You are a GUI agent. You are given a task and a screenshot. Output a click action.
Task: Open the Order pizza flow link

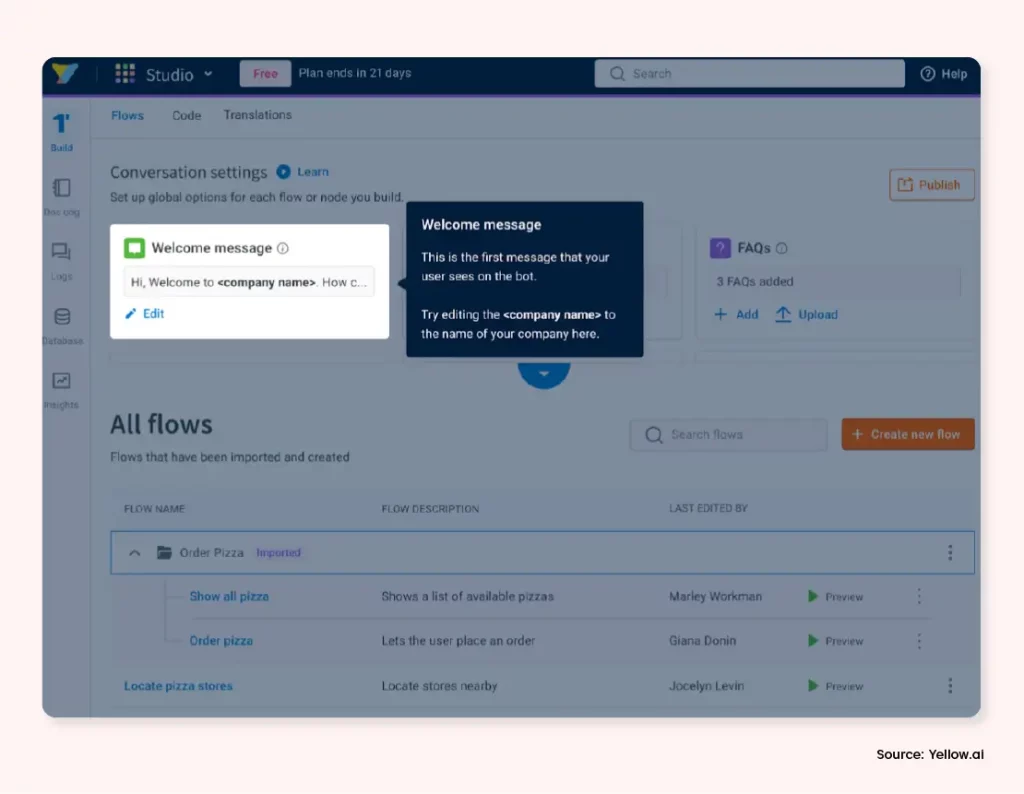pyautogui.click(x=221, y=641)
